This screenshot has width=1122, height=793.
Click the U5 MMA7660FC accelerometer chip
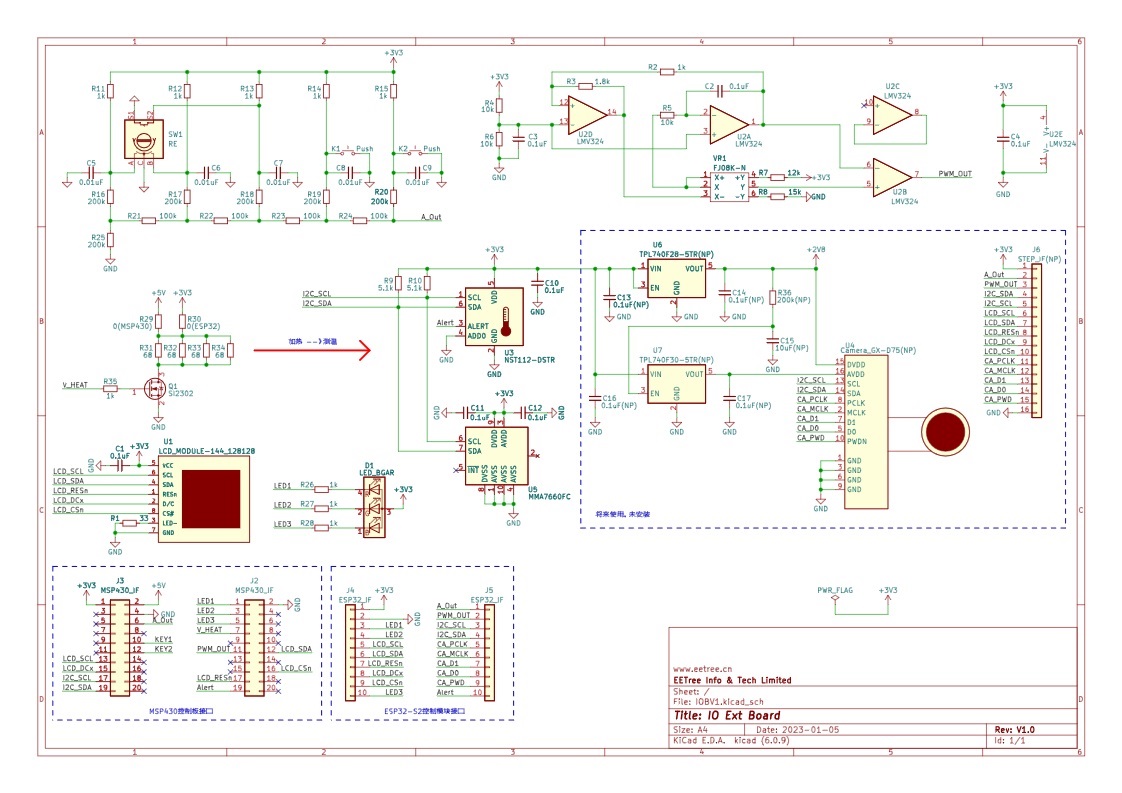497,456
